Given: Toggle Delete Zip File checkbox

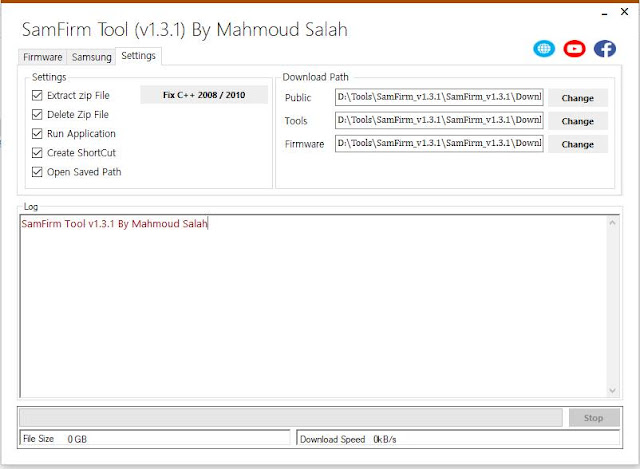Looking at the screenshot, I should pos(37,115).
